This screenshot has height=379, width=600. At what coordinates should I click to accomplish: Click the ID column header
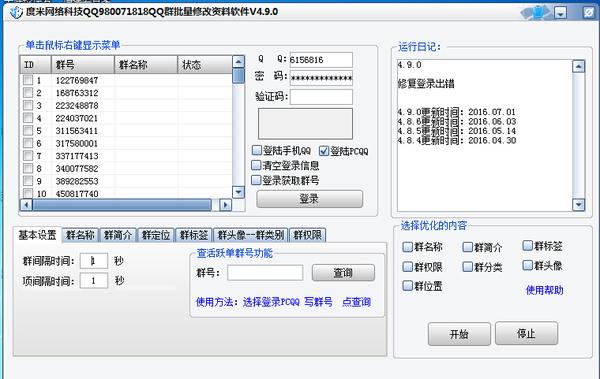(x=36, y=64)
